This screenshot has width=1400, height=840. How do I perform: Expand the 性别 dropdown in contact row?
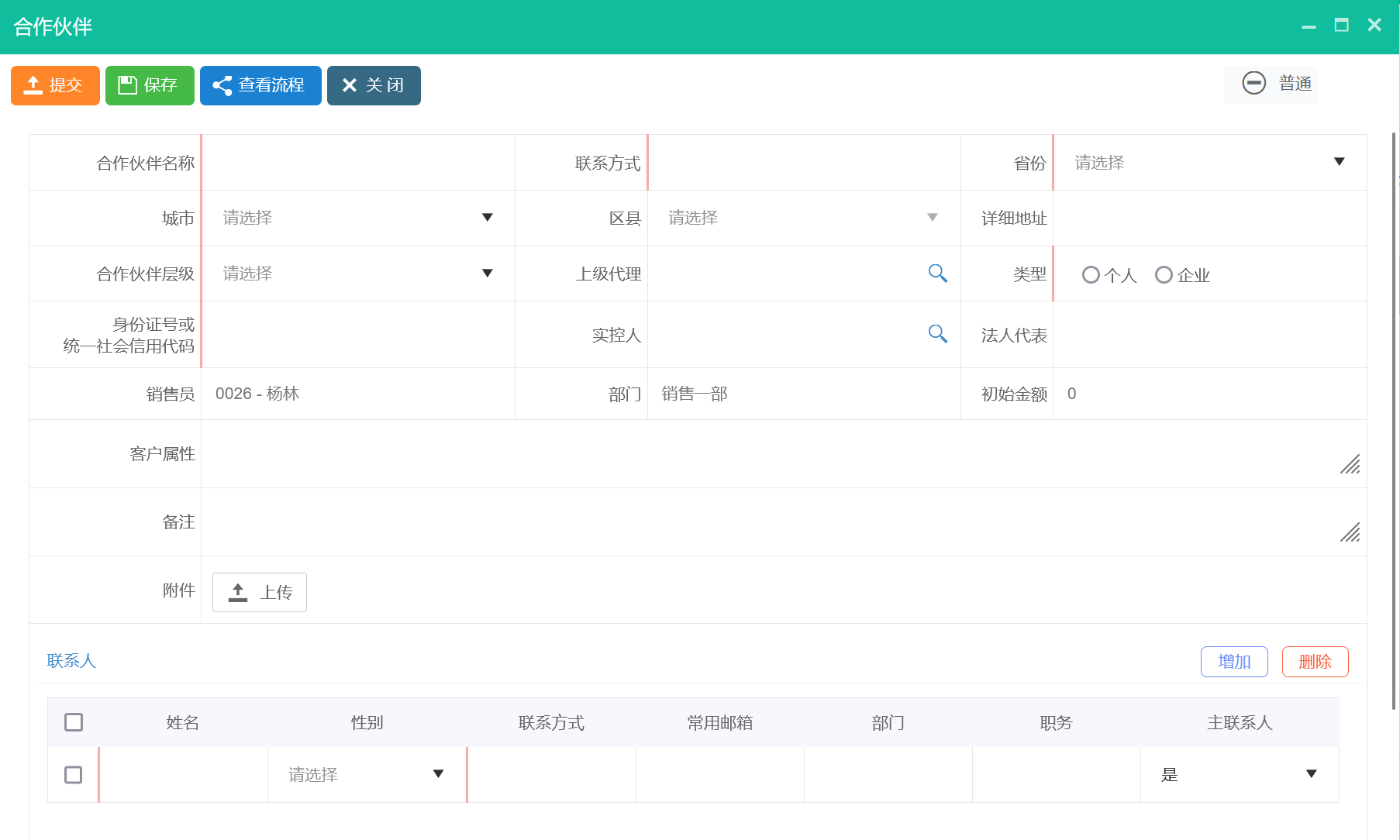pos(366,775)
